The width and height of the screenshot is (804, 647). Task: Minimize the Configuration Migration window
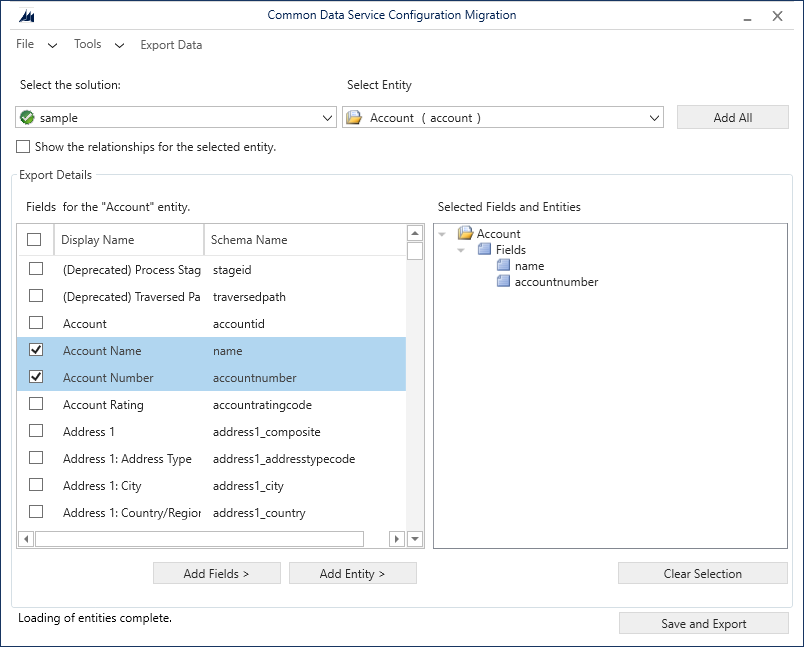(747, 17)
